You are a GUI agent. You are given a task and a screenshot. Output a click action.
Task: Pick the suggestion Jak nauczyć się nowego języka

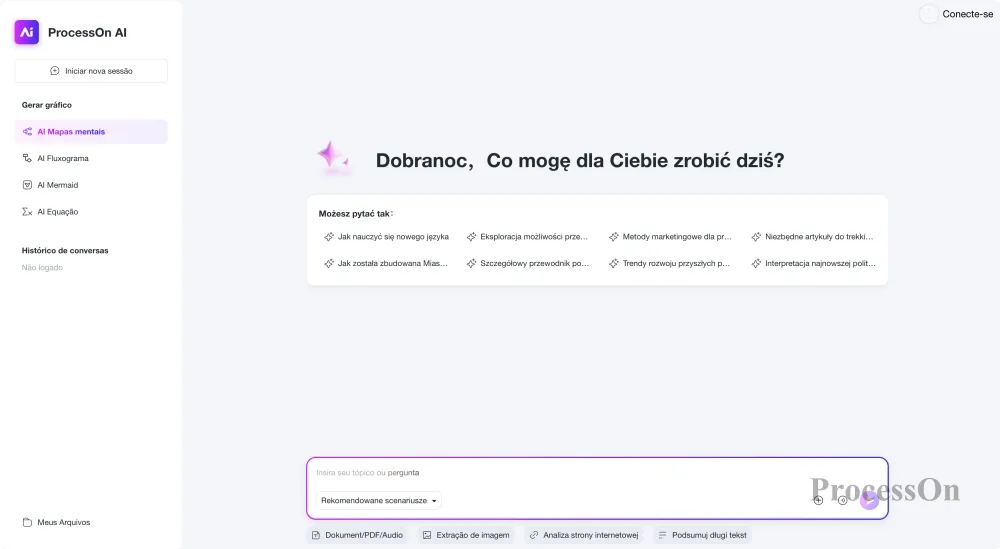386,237
